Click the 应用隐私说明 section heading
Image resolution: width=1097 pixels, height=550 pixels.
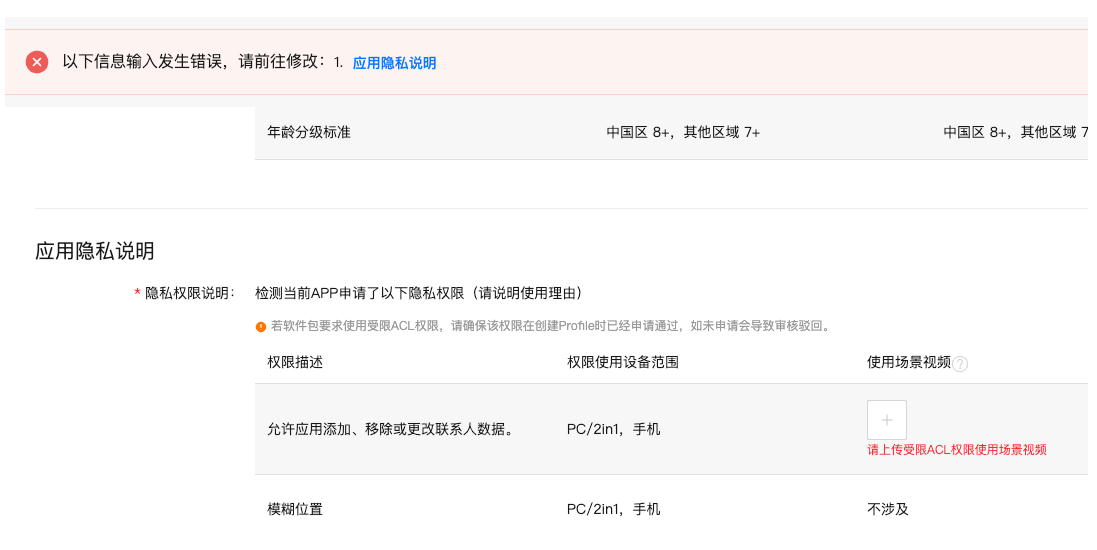click(x=95, y=251)
